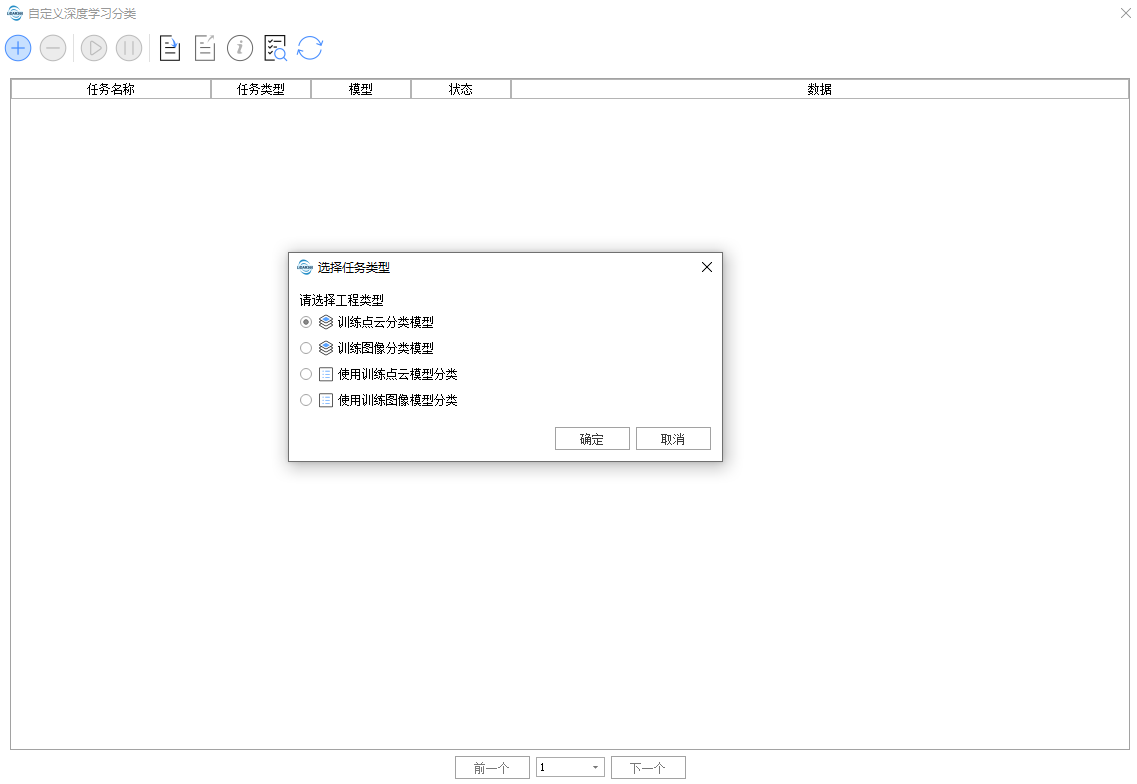
Task: Pause the task with the pause icon
Action: (x=129, y=49)
